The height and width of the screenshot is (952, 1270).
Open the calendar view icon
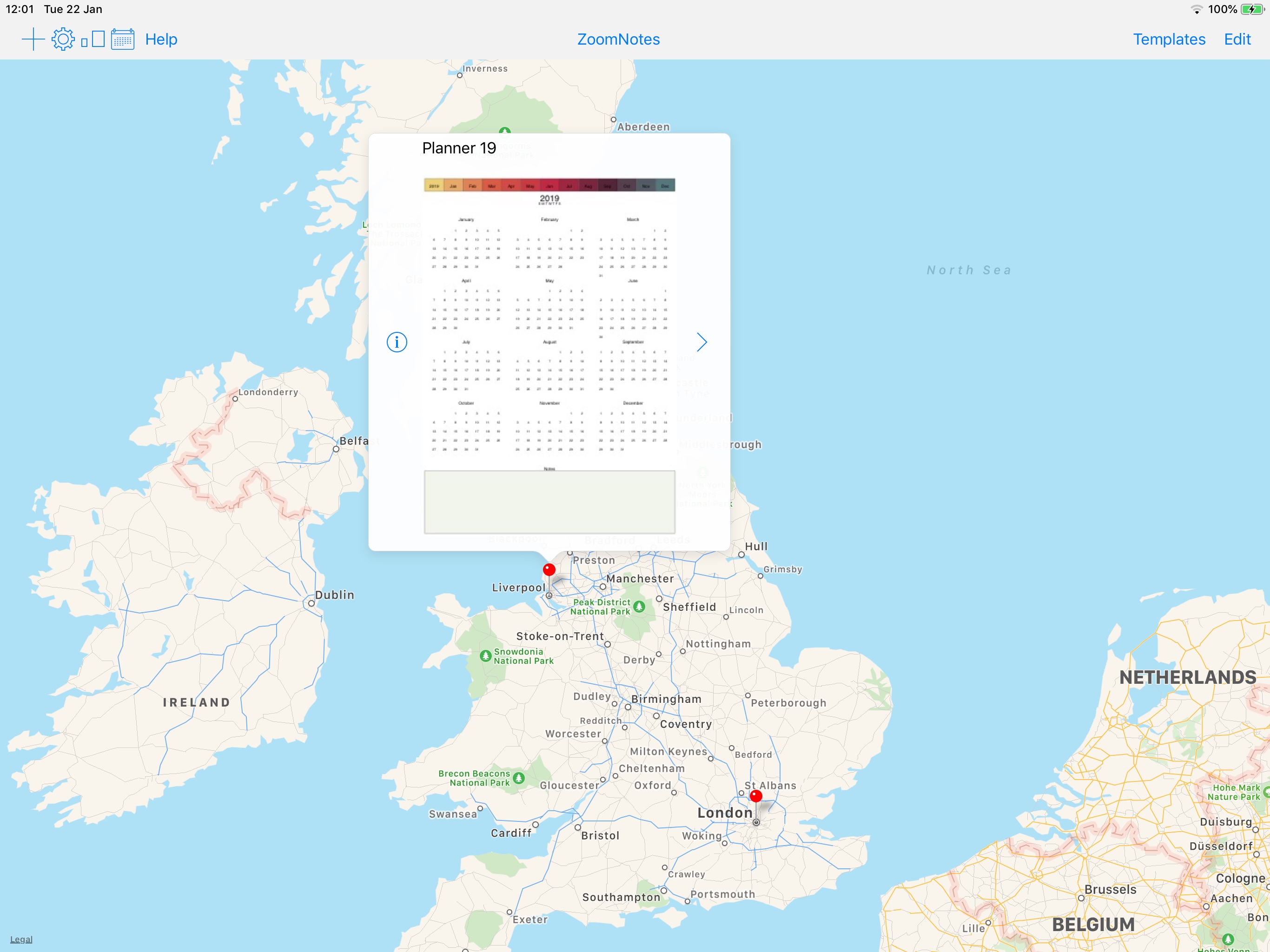coord(122,39)
